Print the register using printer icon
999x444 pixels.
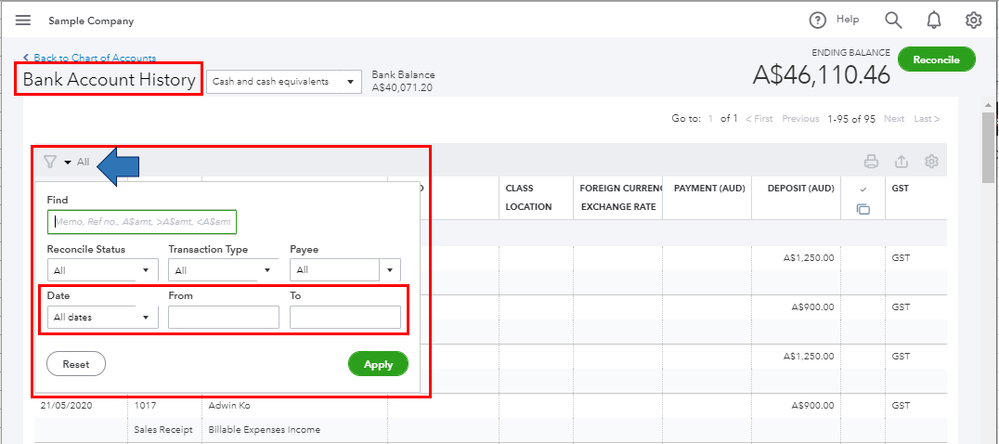click(871, 162)
